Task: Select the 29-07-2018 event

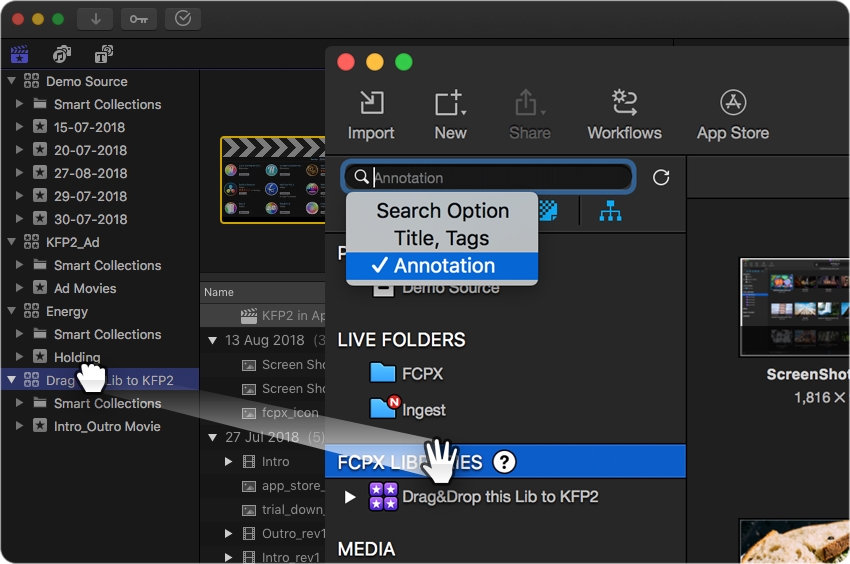Action: click(90, 196)
